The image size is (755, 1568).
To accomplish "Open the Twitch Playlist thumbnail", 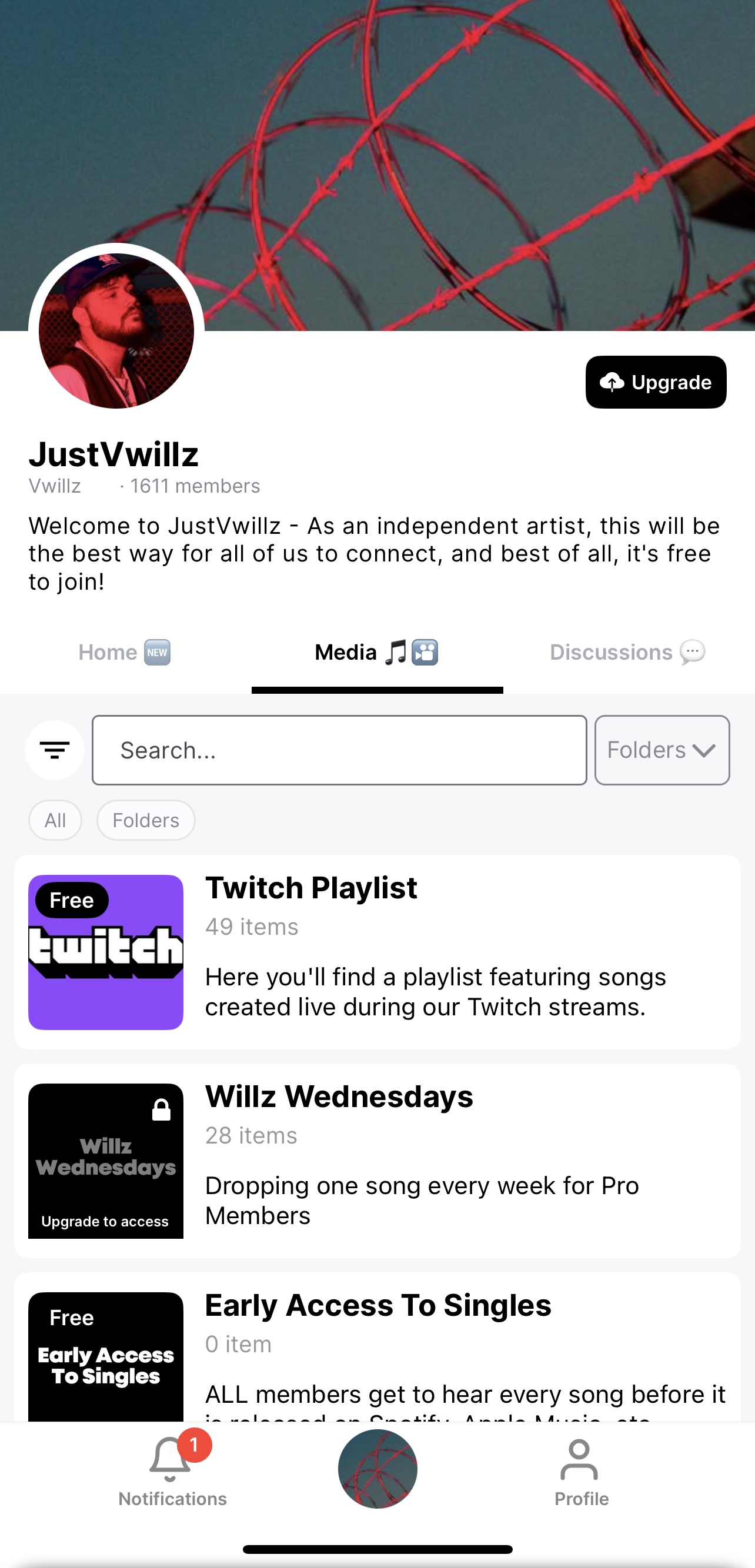I will click(x=106, y=952).
